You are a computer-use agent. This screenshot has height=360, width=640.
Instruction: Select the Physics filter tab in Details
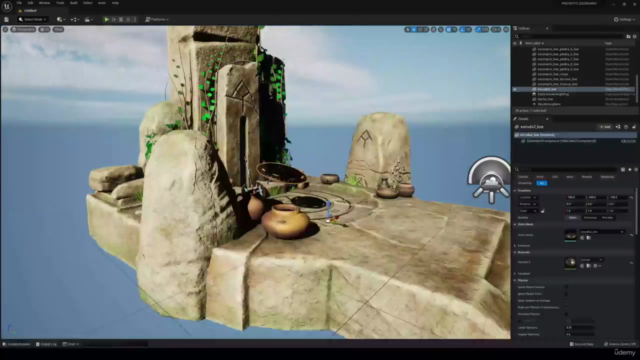[x=587, y=177]
